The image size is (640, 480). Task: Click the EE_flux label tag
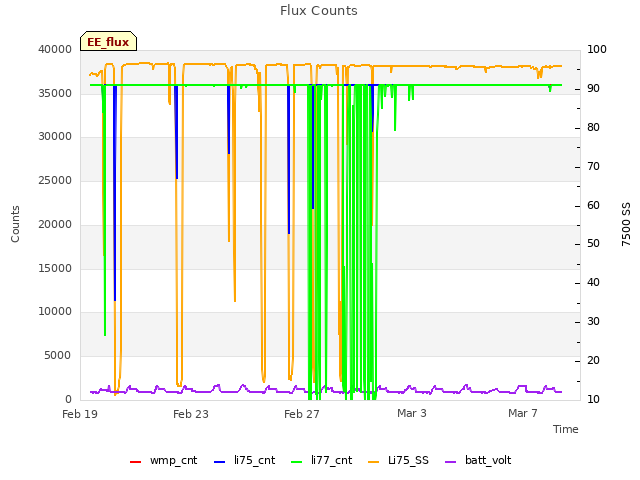108,41
